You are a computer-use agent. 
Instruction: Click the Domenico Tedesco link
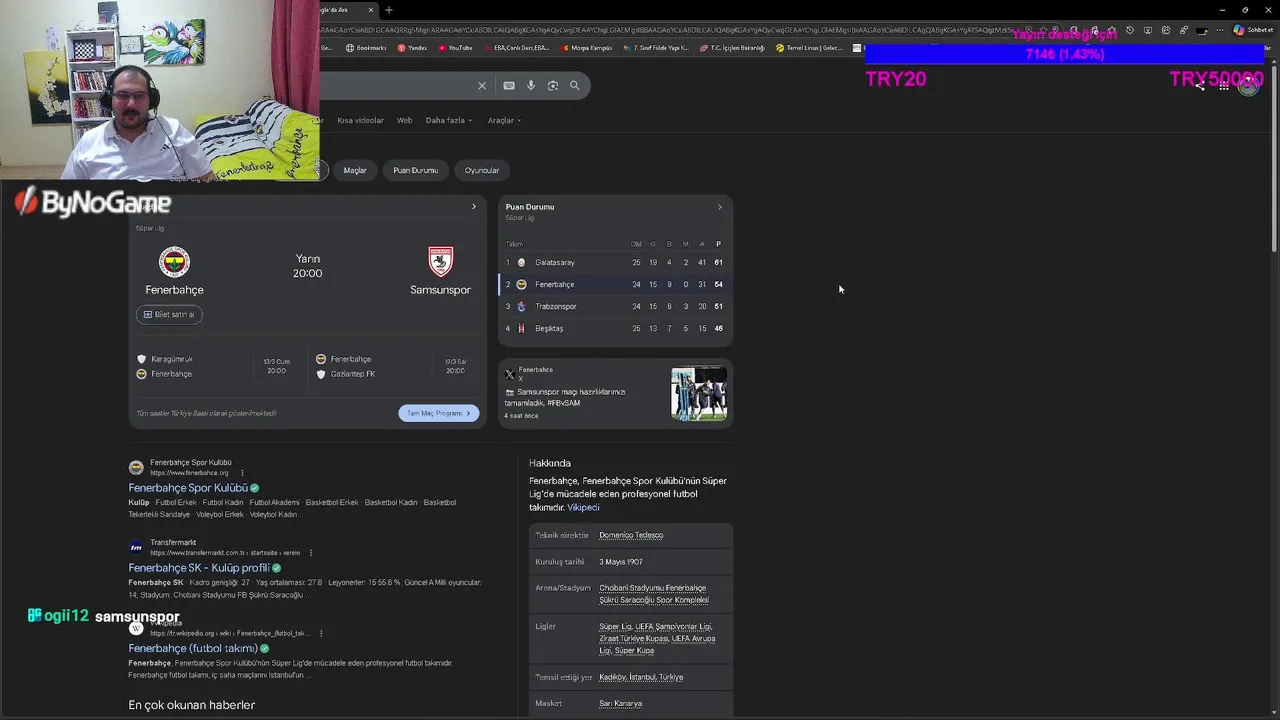pyautogui.click(x=631, y=535)
